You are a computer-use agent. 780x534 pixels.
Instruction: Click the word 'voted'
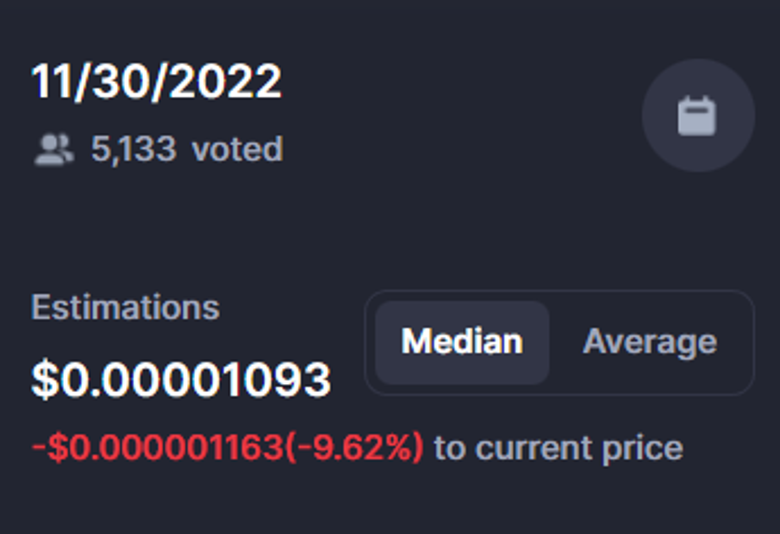[237, 150]
